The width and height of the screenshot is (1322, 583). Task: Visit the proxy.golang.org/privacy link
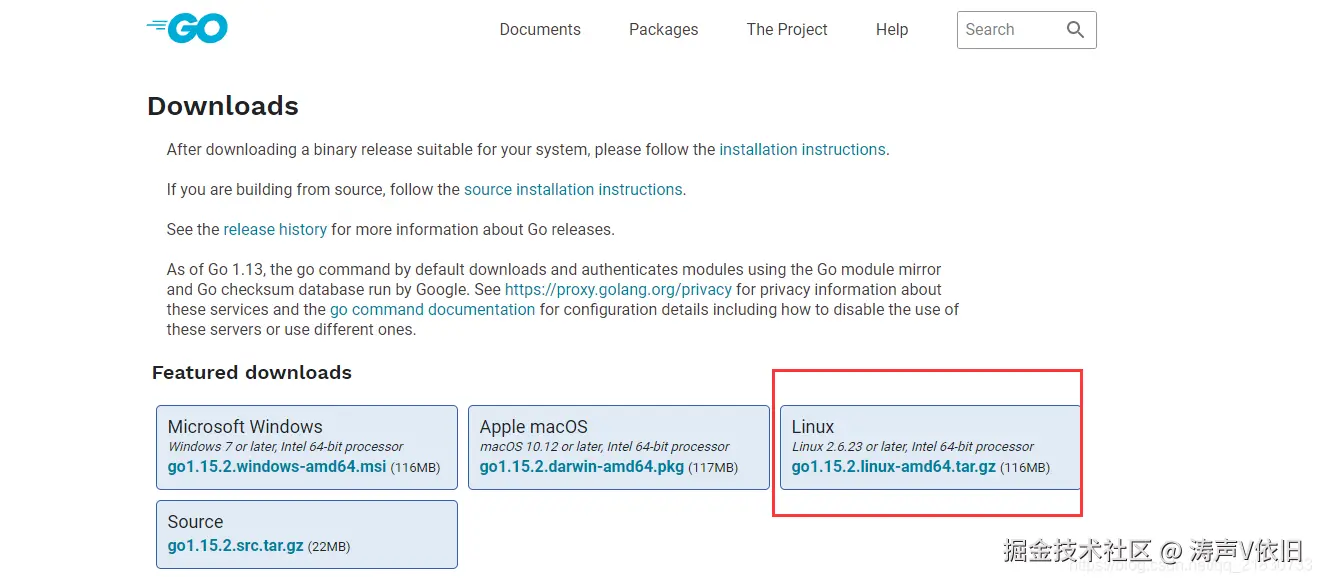point(618,289)
